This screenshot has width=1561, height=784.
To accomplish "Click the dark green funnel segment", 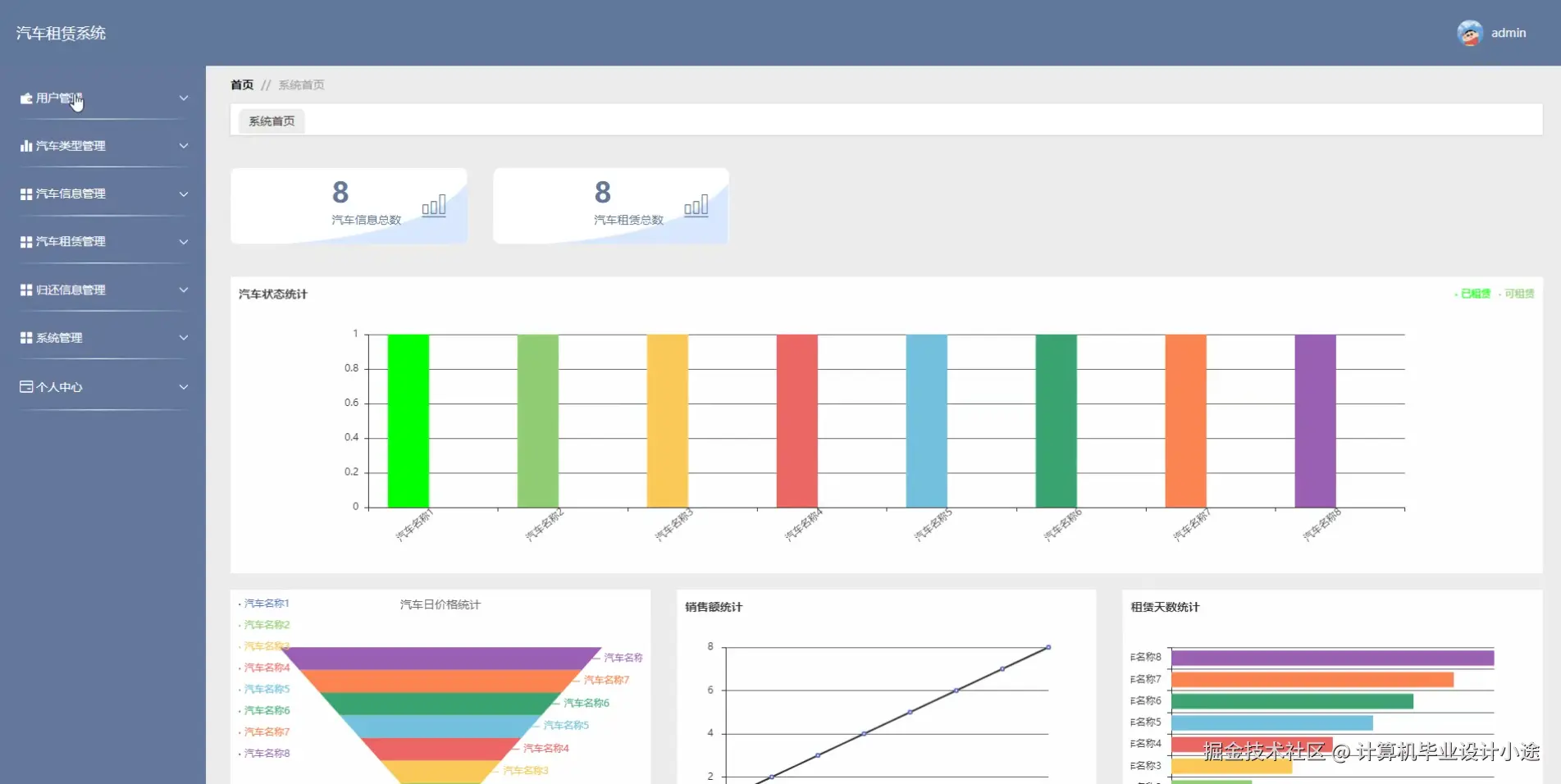I will pyautogui.click(x=441, y=704).
